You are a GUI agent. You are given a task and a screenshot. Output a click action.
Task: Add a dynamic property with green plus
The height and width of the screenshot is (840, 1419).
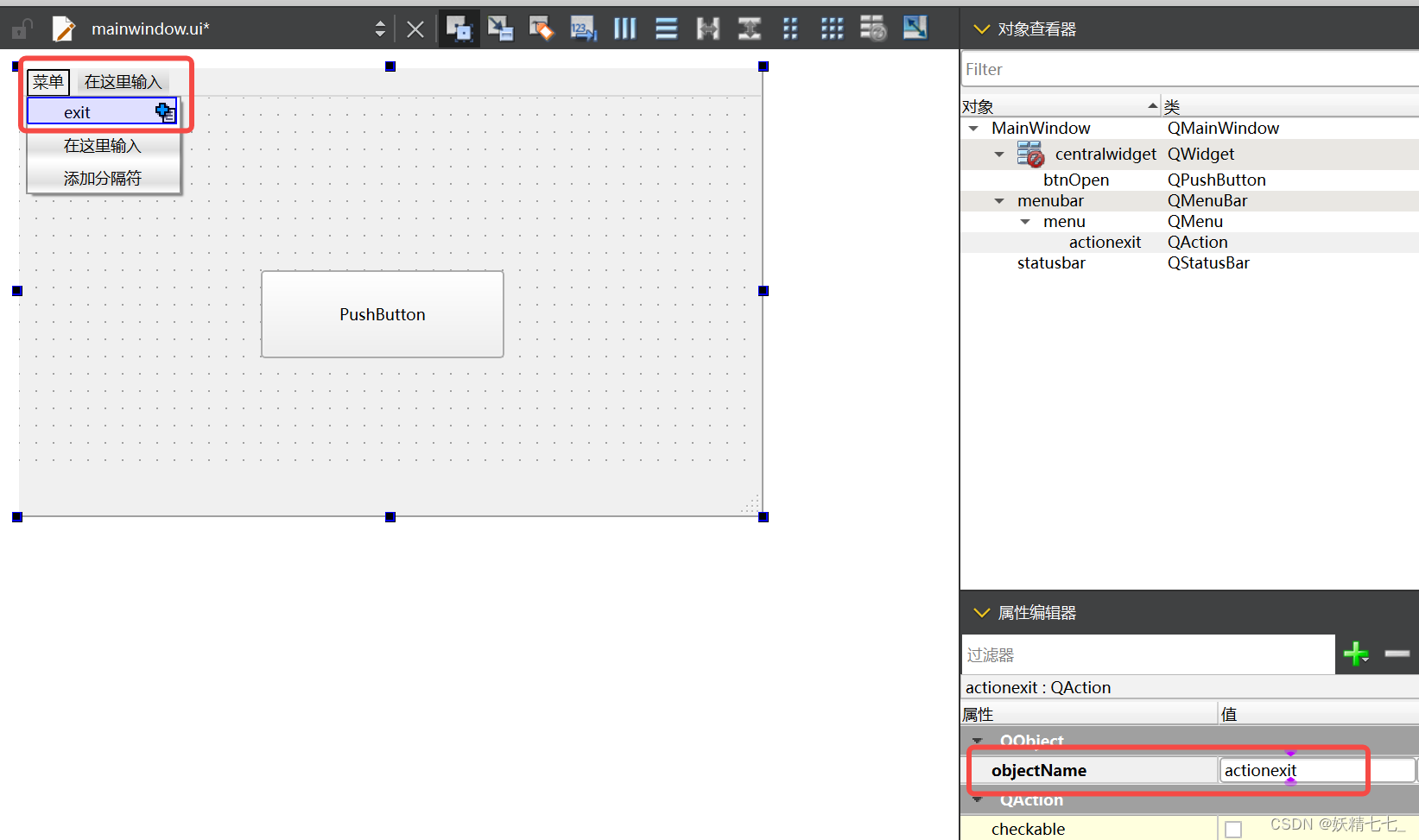[1356, 654]
